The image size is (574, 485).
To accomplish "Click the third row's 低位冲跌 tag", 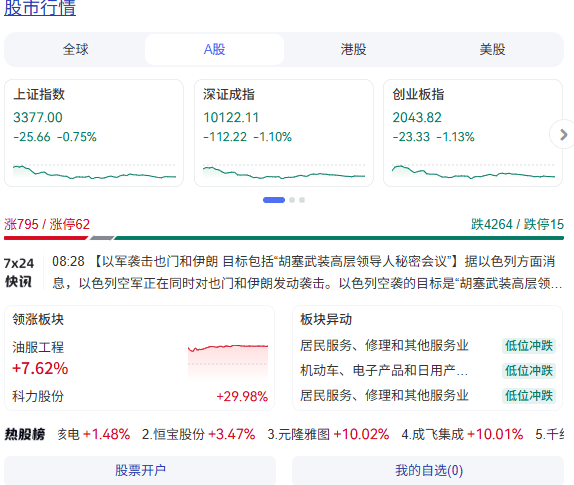I will point(529,395).
